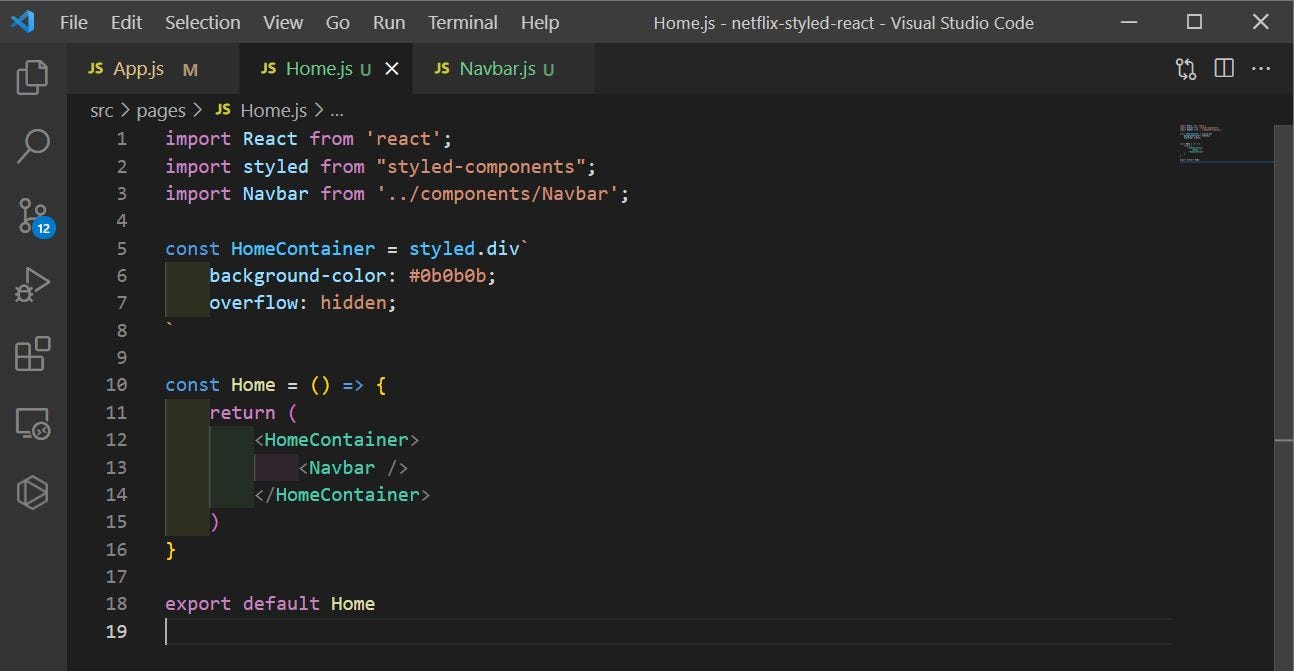
Task: Click the 'return' keyword on line 11
Action: (242, 412)
